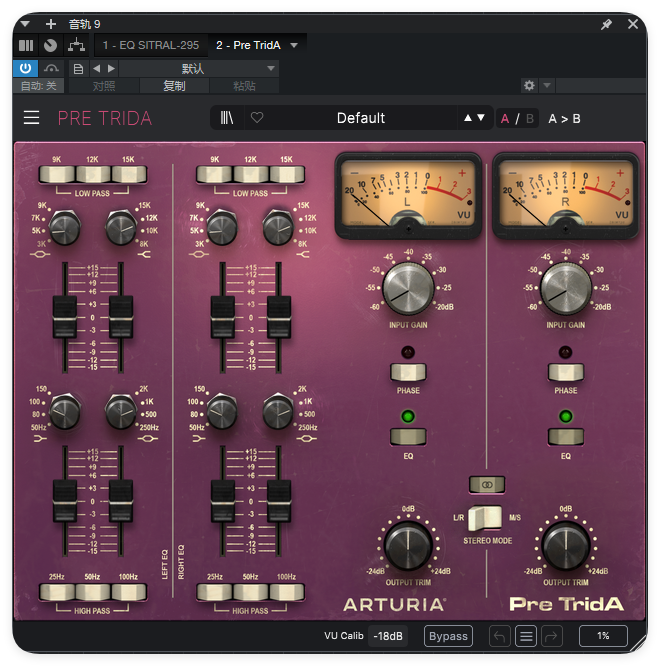Undo last change with undo arrow
The height and width of the screenshot is (666, 660).
[499, 636]
